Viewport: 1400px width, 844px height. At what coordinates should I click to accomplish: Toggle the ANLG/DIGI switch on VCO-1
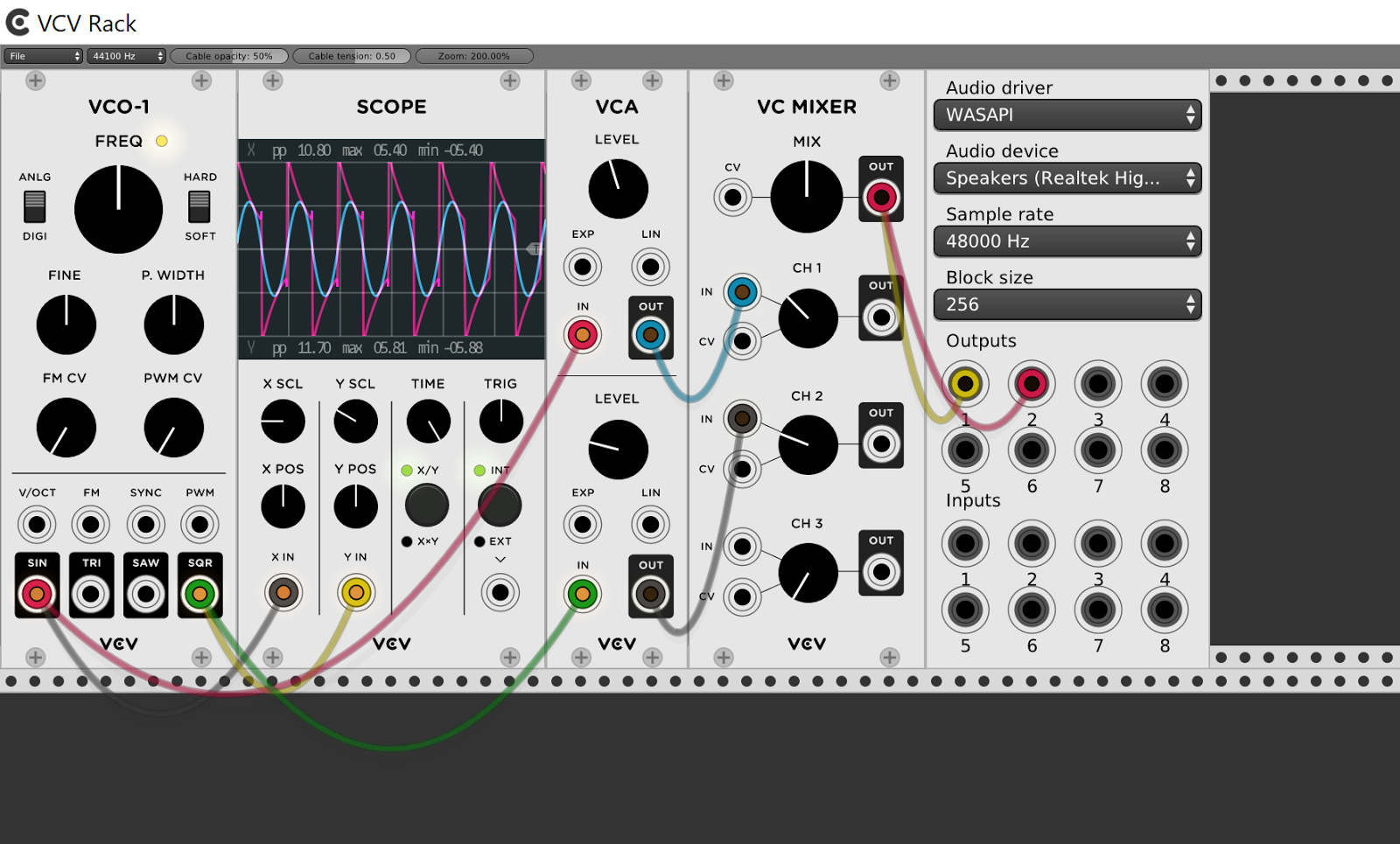tap(35, 206)
